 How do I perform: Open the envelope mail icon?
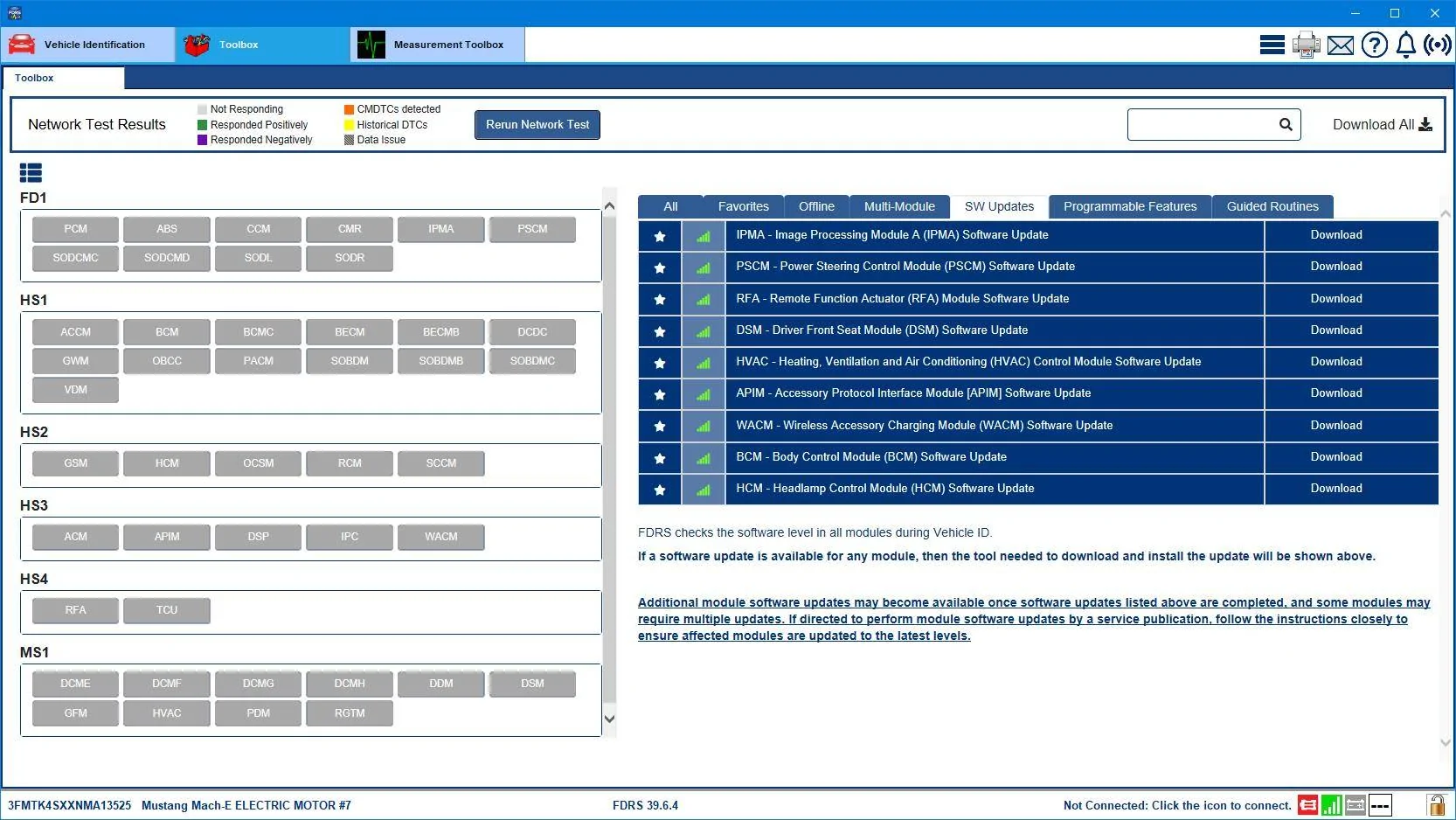pos(1340,45)
